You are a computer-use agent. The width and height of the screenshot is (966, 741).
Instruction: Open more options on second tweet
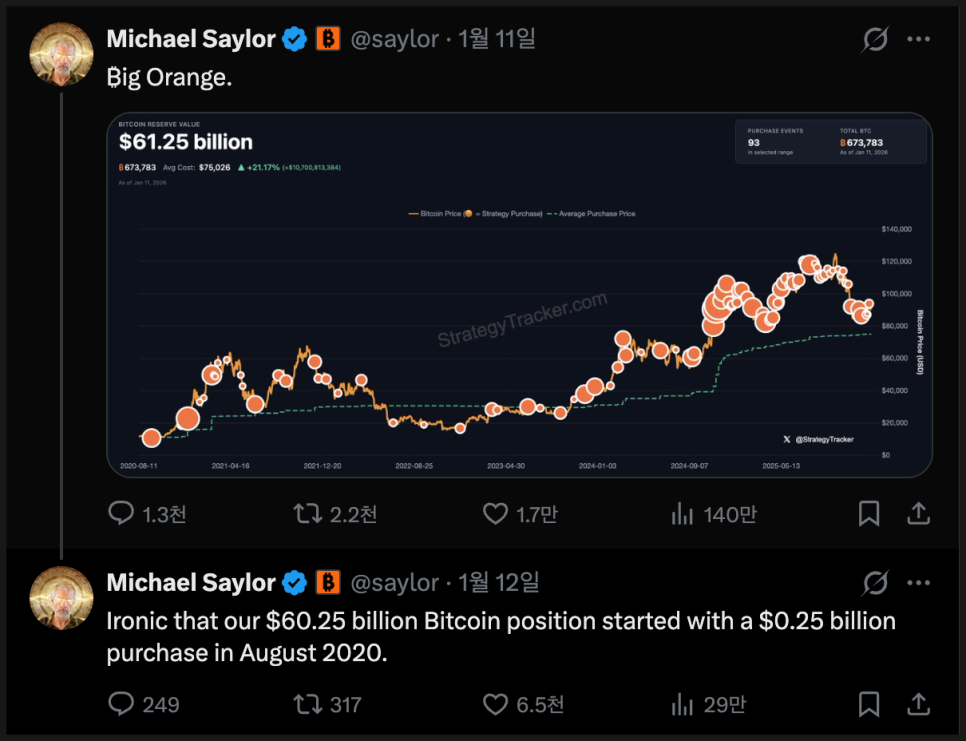tap(918, 582)
